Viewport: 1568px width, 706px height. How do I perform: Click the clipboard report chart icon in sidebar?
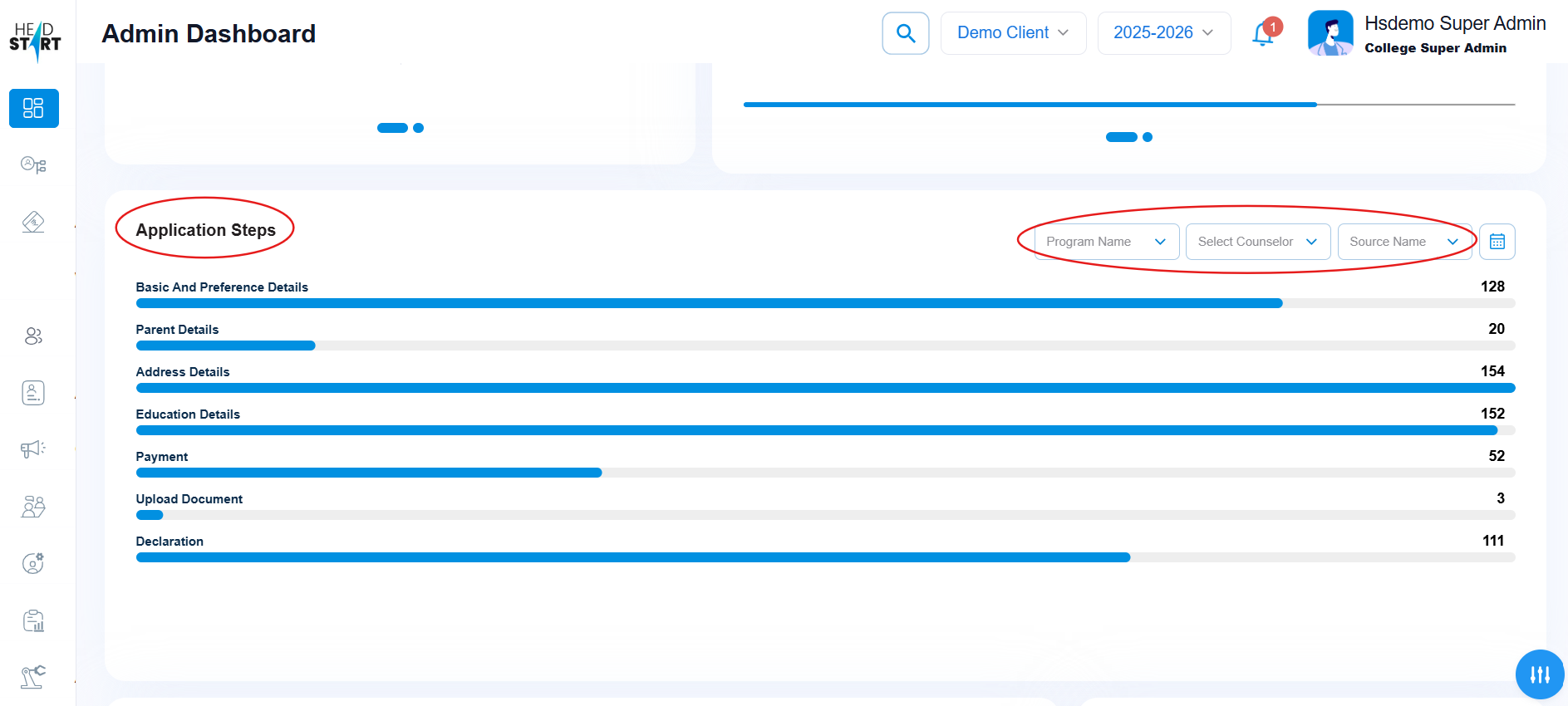pos(33,620)
